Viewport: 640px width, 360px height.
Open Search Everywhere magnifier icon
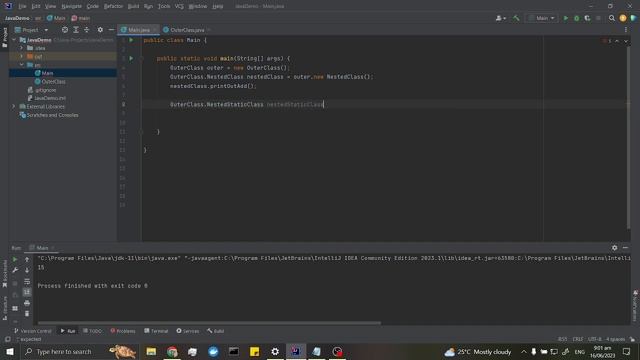(x=612, y=18)
